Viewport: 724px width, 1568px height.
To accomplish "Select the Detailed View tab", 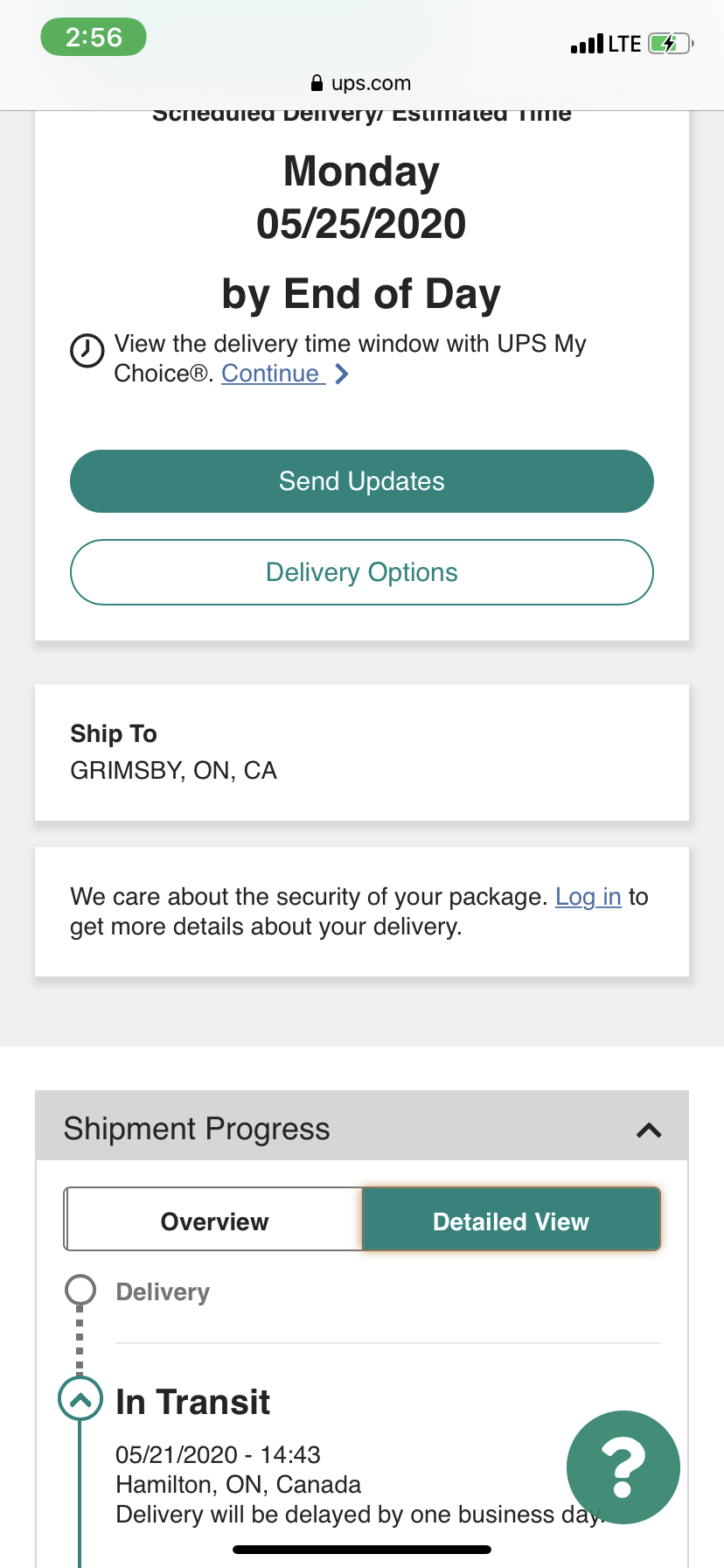I will click(x=511, y=1221).
